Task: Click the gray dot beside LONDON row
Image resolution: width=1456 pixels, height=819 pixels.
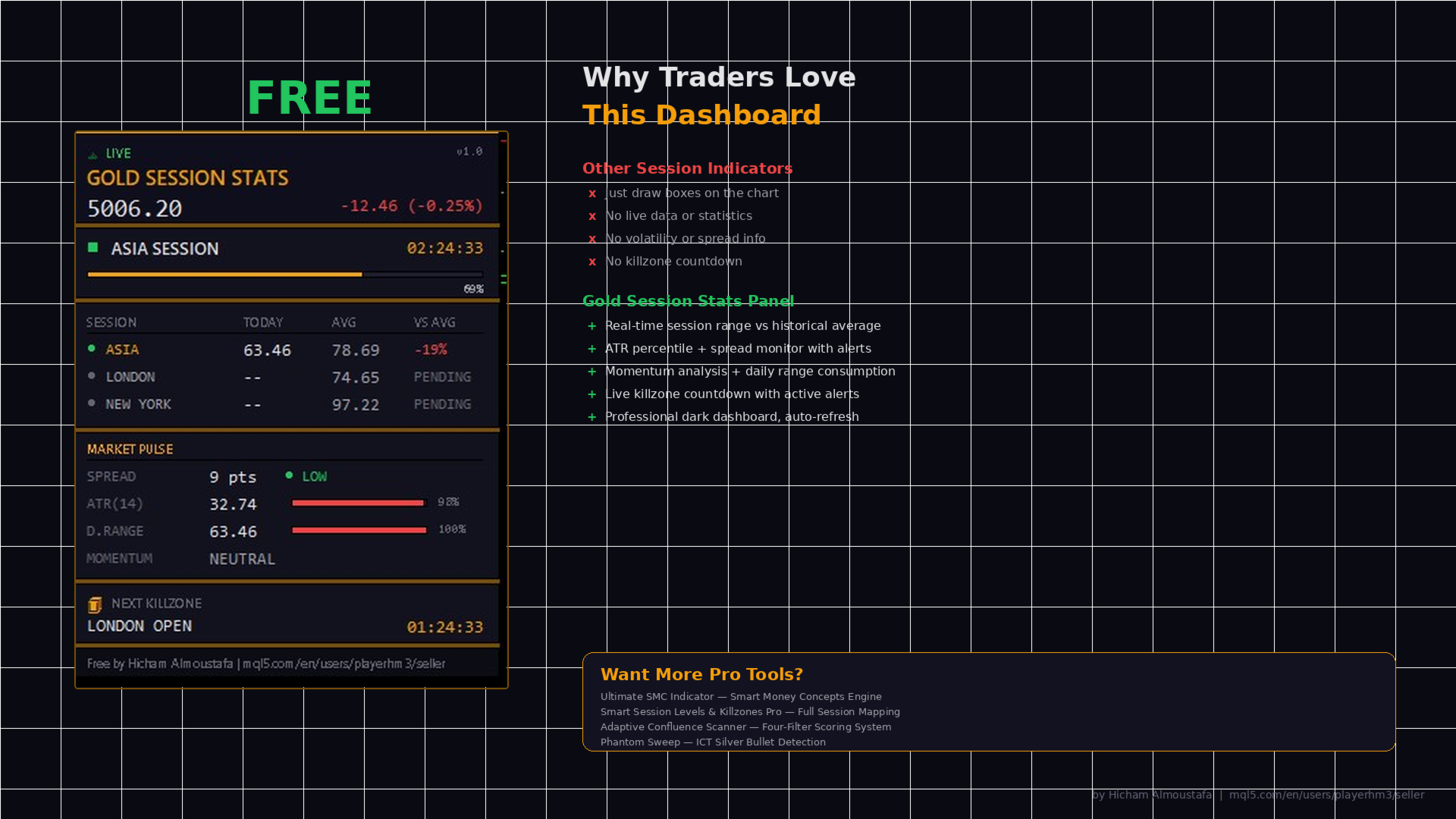Action: [92, 376]
